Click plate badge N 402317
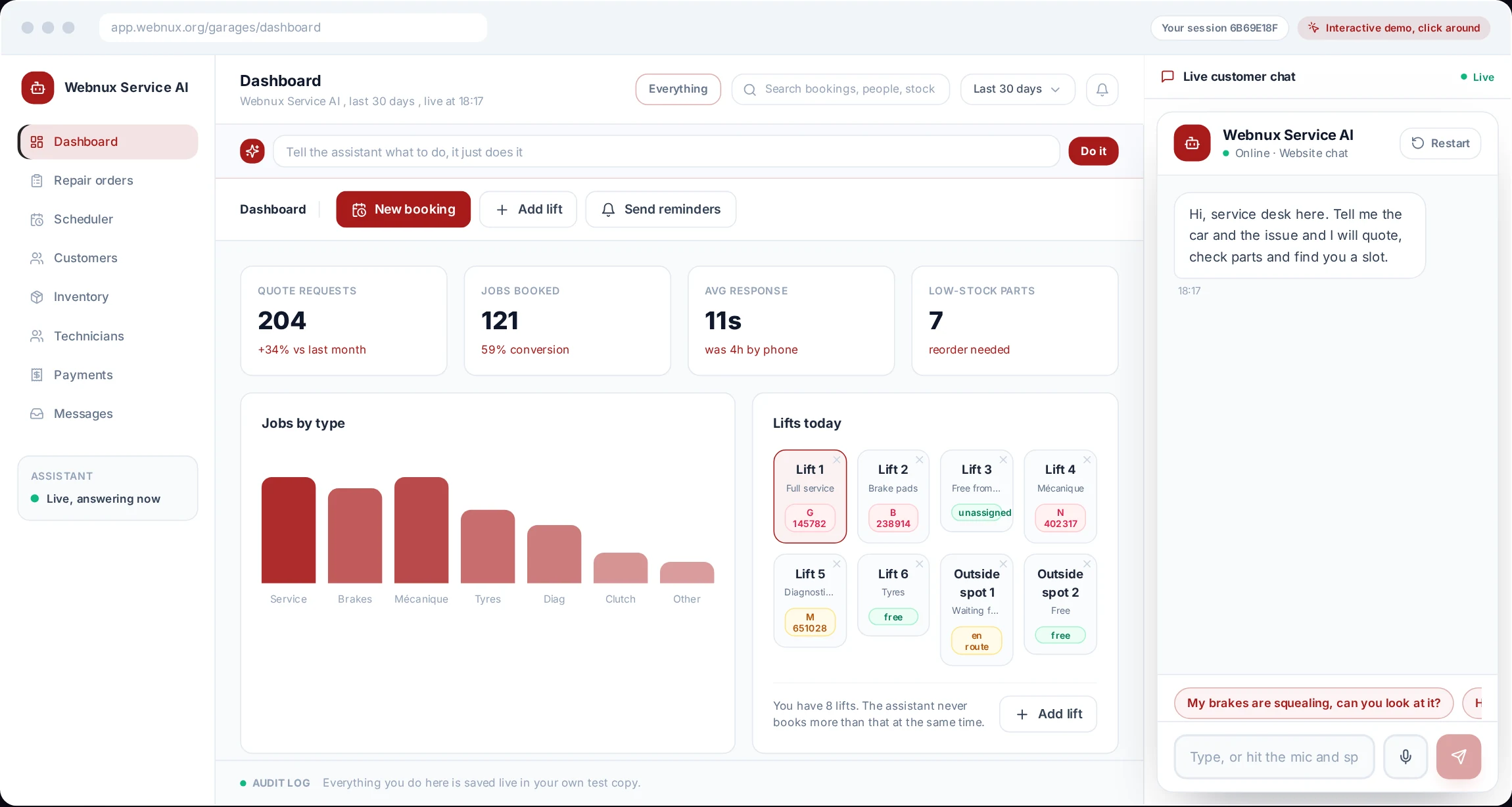Screen dimensions: 1512x807 click(1060, 518)
